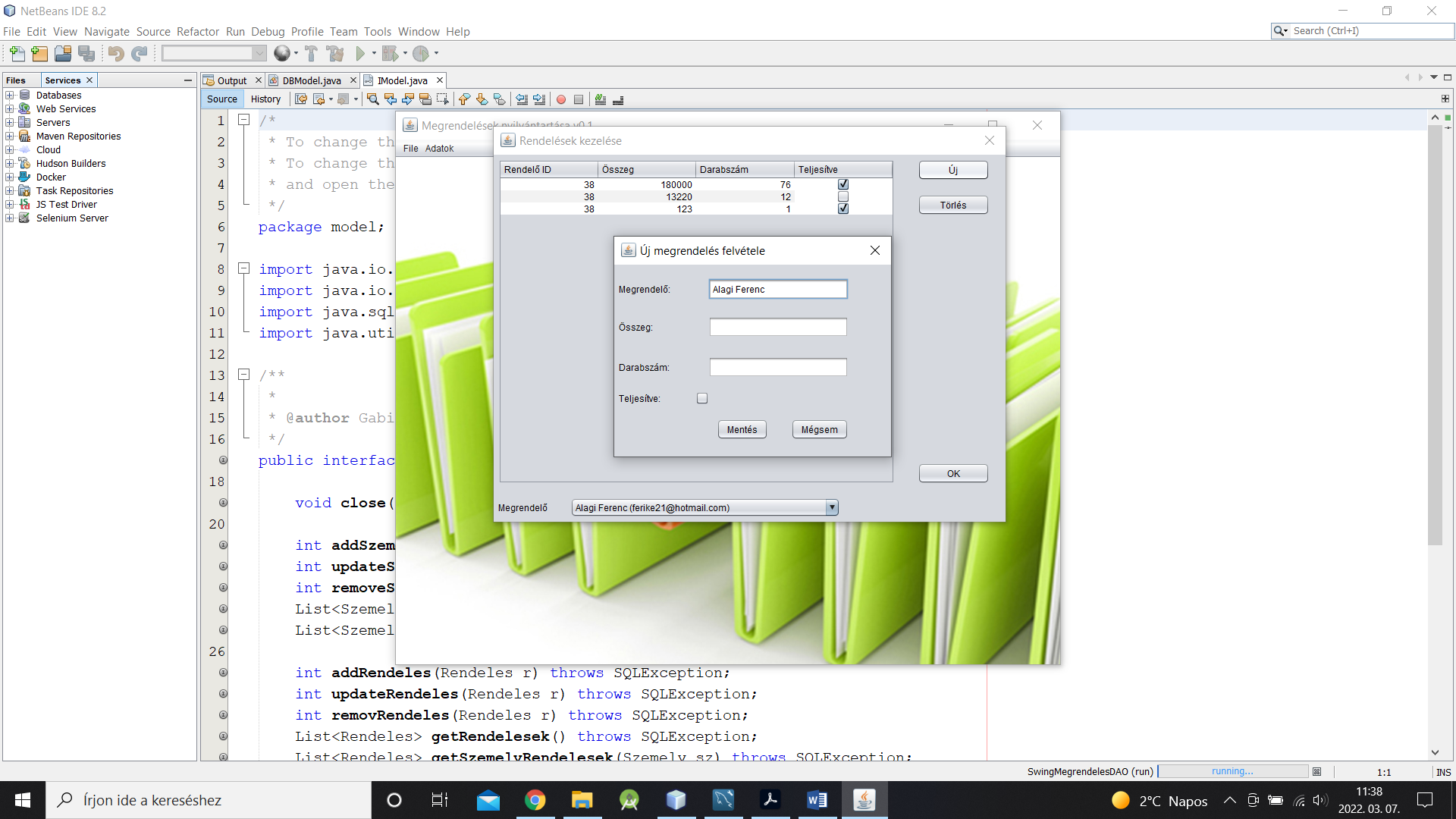
Task: Click the Mentés button
Action: point(742,429)
